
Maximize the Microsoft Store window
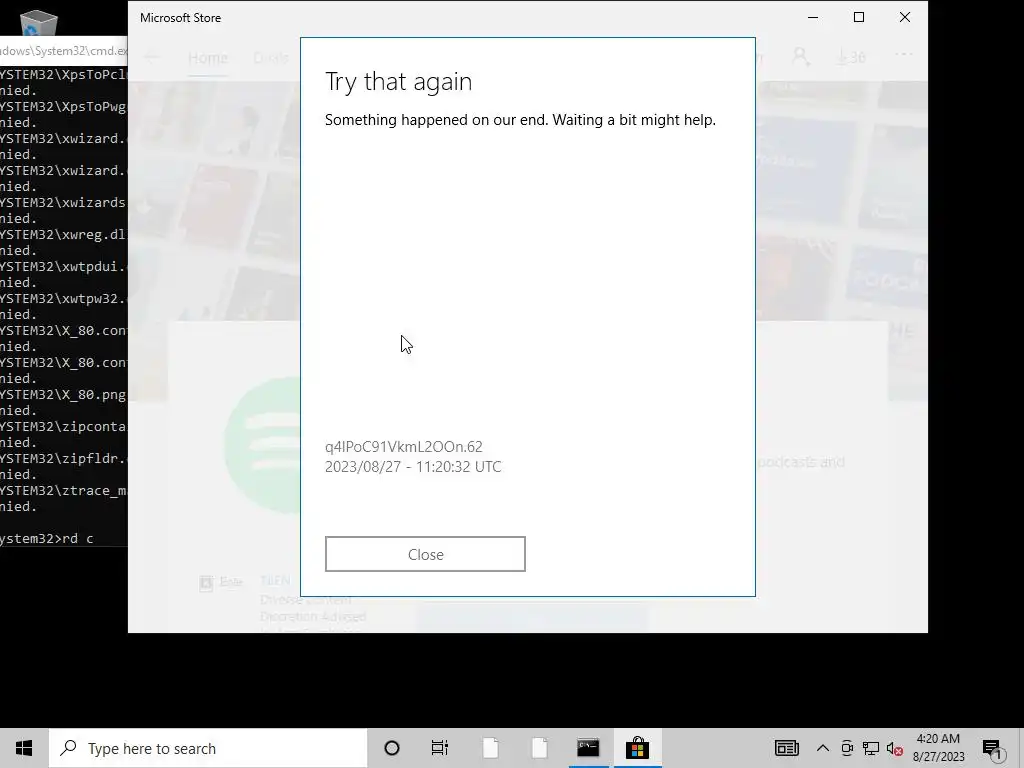pos(859,18)
